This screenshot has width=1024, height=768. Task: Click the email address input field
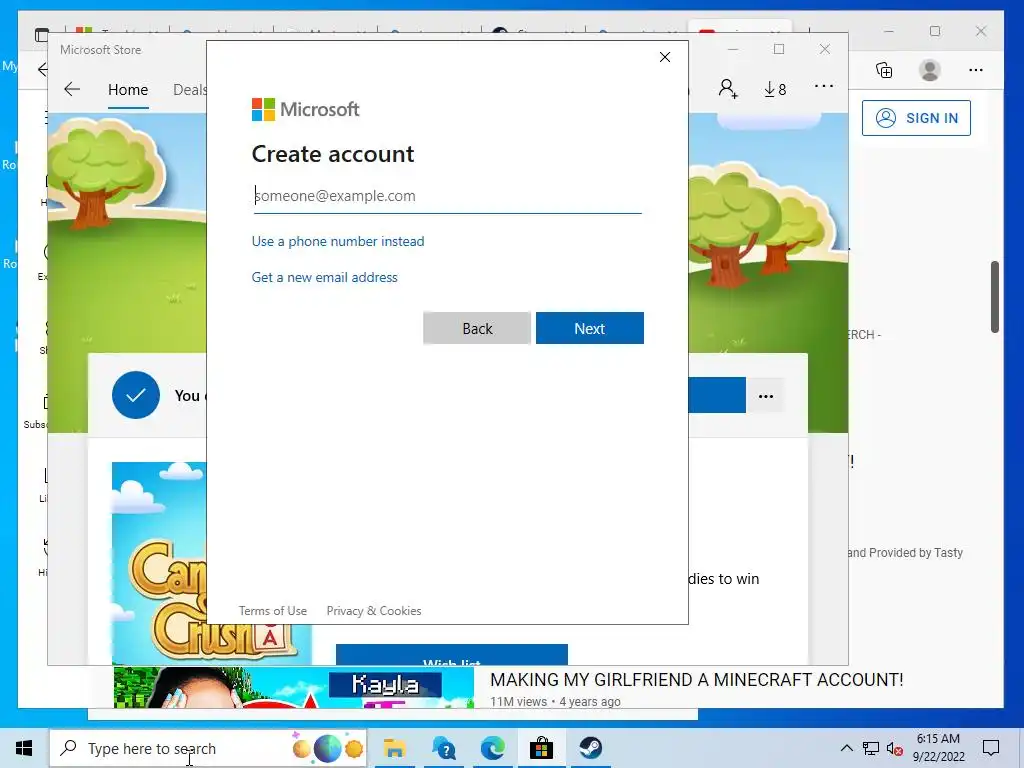[x=448, y=196]
